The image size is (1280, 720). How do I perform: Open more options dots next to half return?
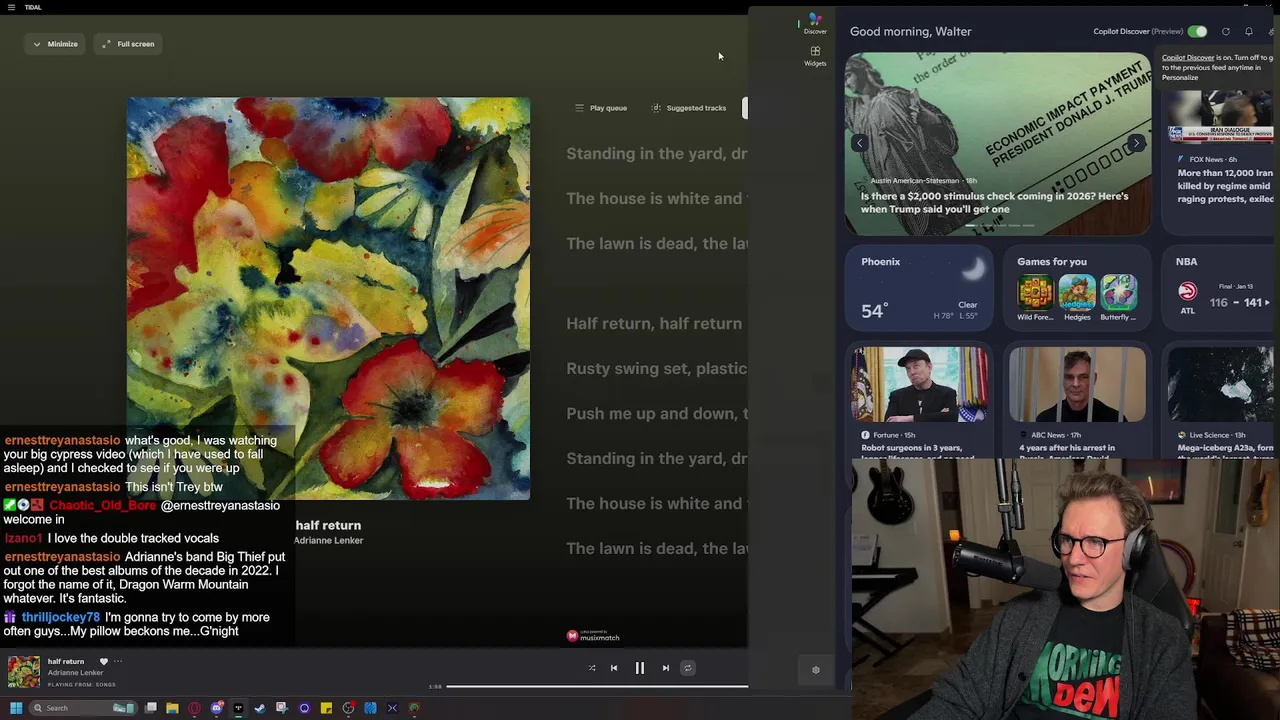(118, 661)
